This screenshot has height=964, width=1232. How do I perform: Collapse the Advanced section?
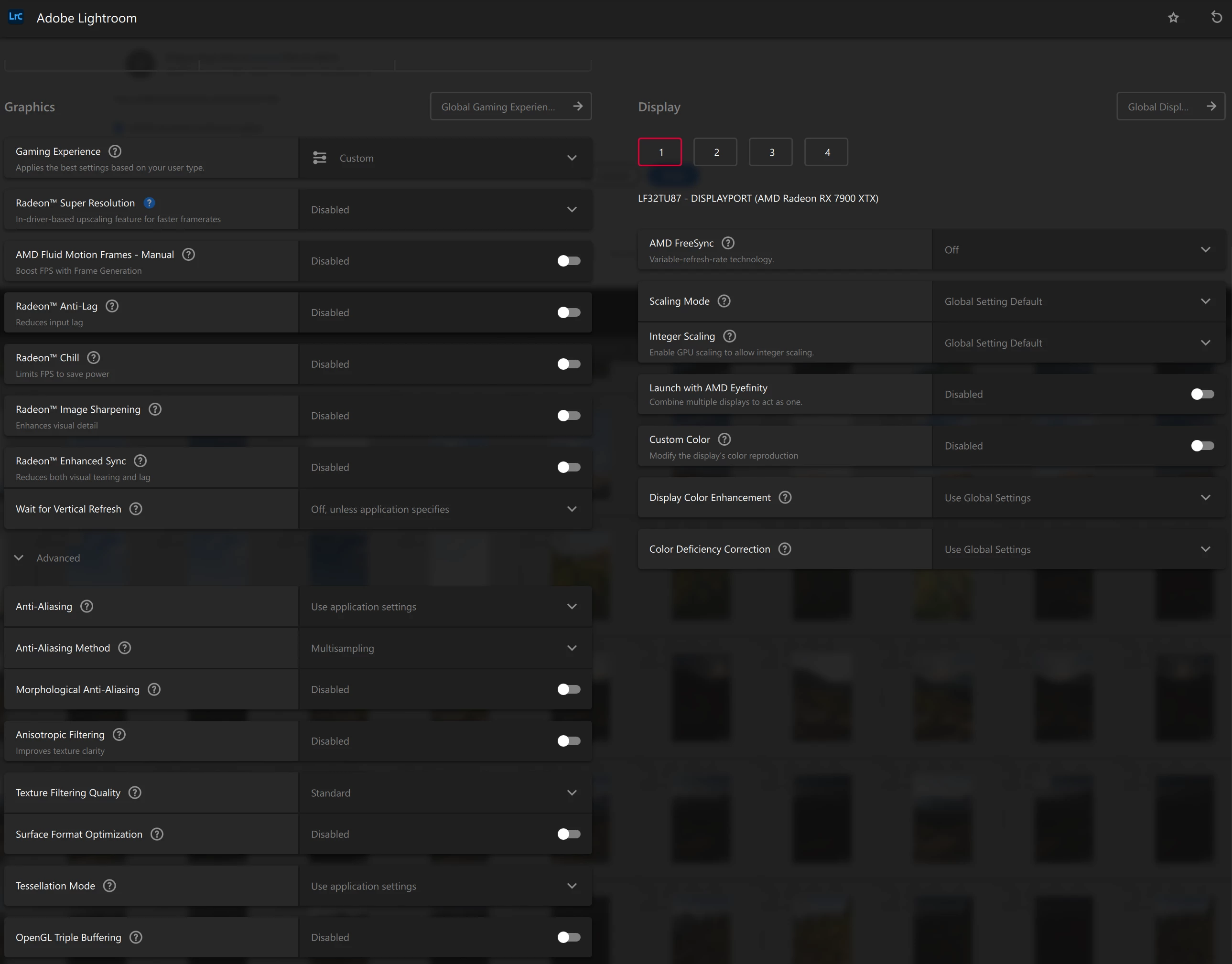point(19,557)
